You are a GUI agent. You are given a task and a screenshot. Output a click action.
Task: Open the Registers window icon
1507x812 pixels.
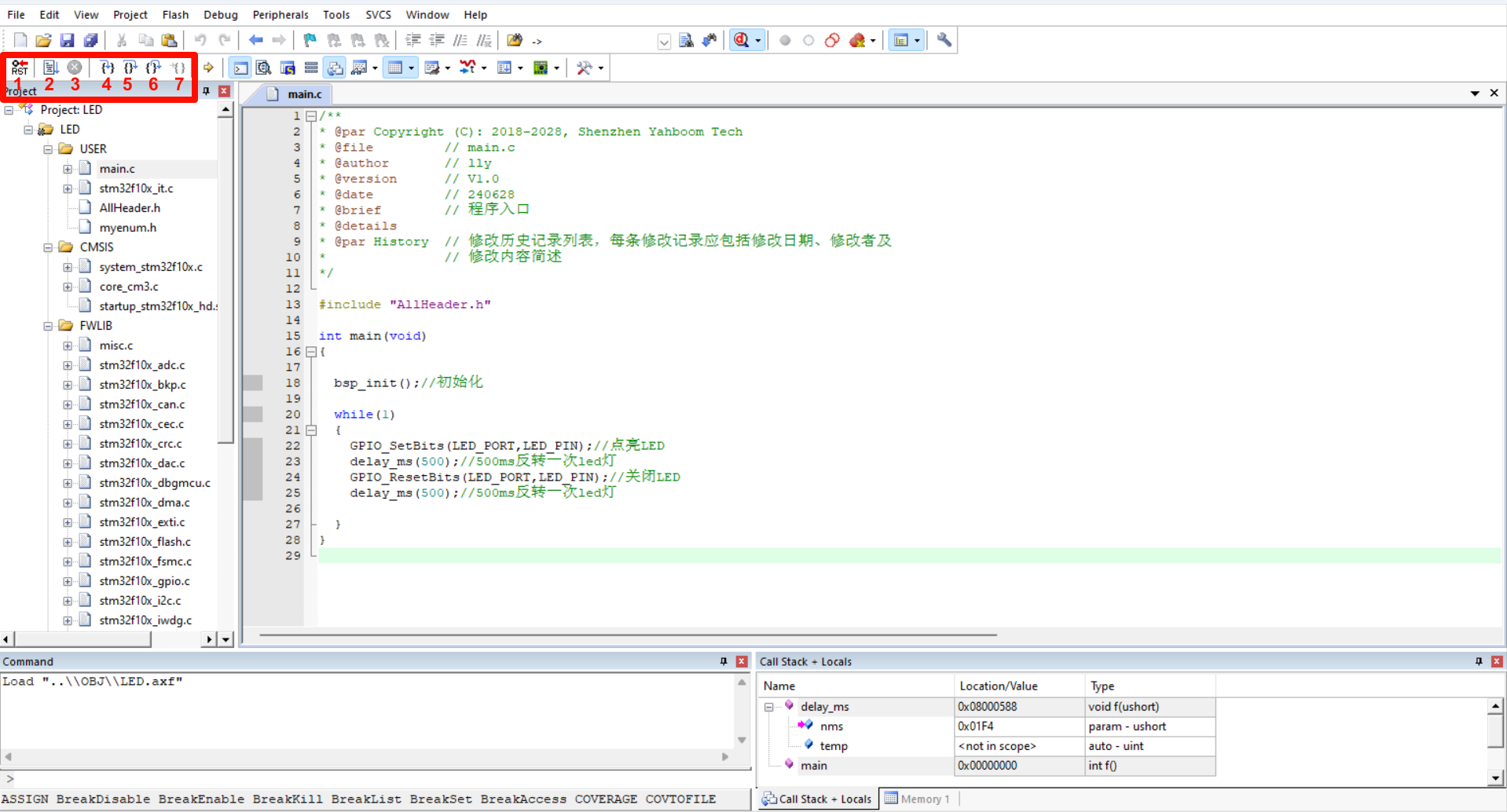pyautogui.click(x=311, y=68)
